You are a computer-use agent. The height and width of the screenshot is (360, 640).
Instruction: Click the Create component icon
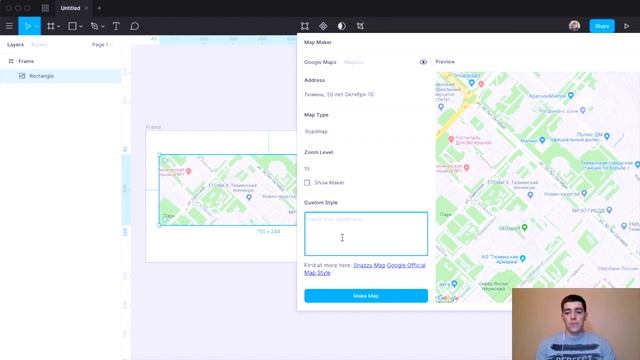[323, 26]
